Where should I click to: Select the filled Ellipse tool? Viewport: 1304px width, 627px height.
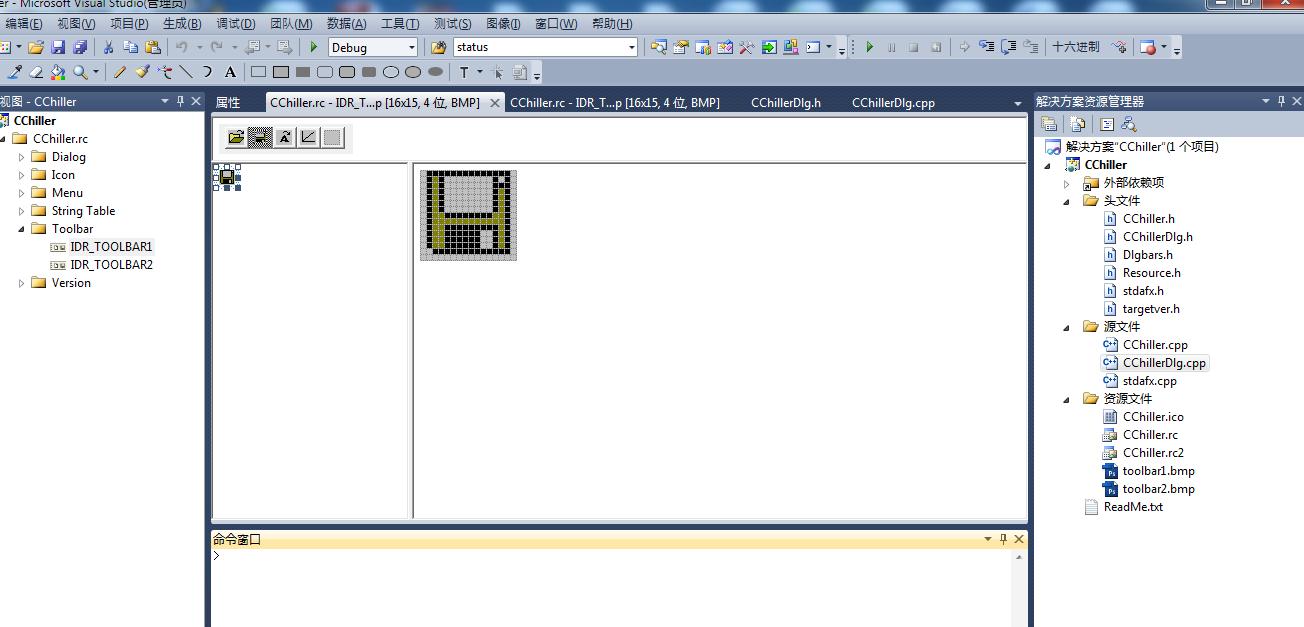435,72
